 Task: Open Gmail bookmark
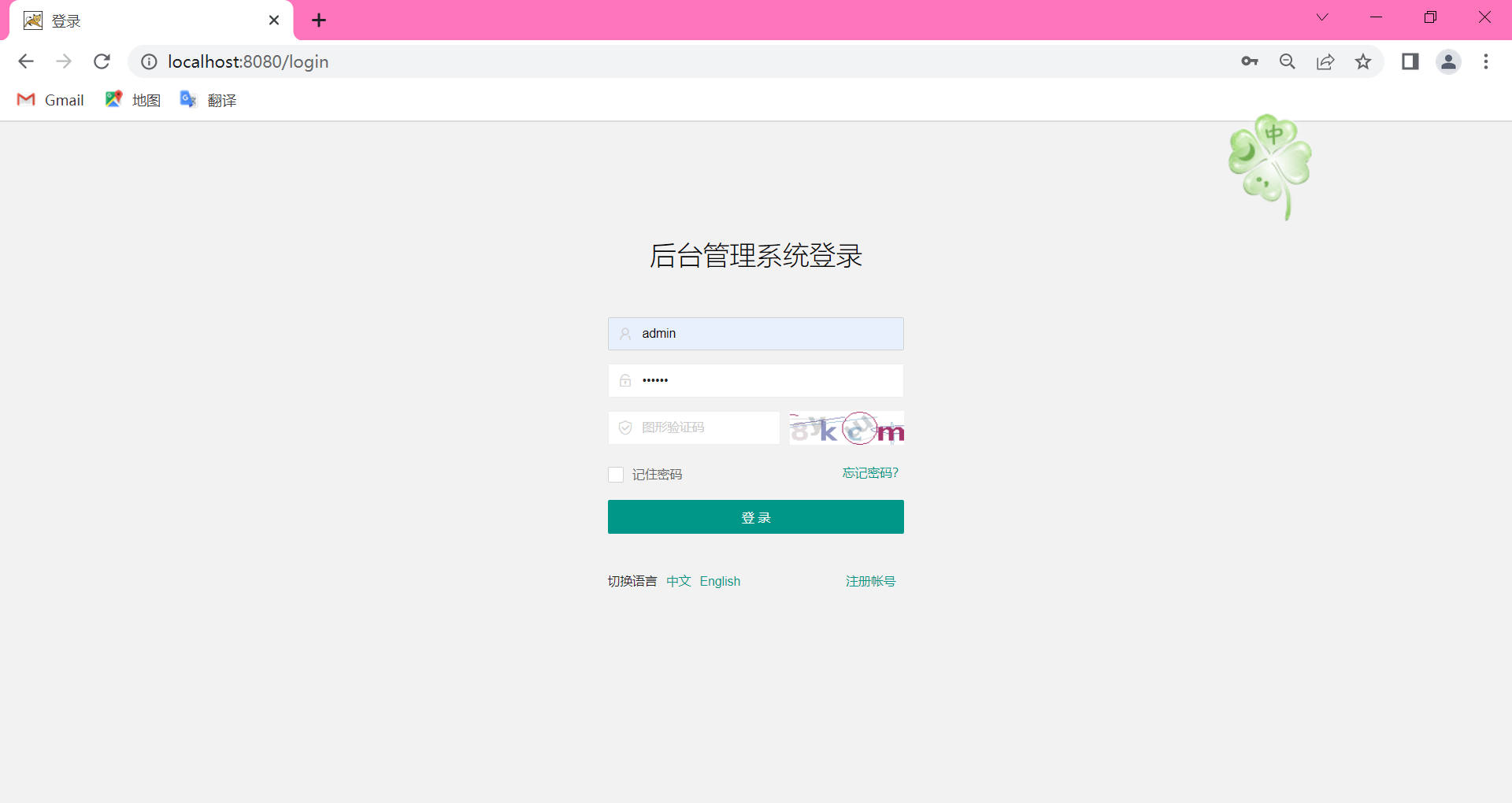(x=50, y=100)
